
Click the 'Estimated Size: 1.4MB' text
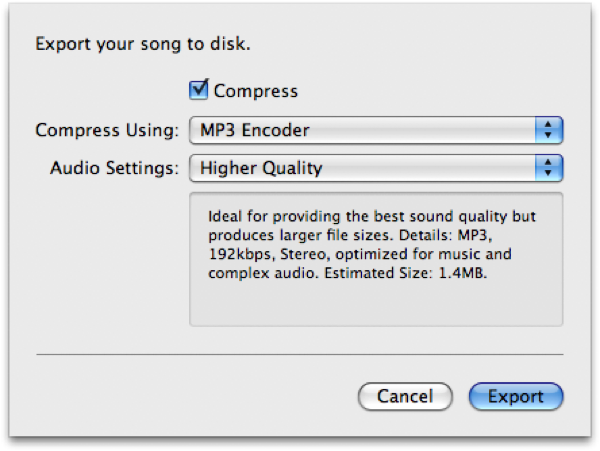pos(405,273)
